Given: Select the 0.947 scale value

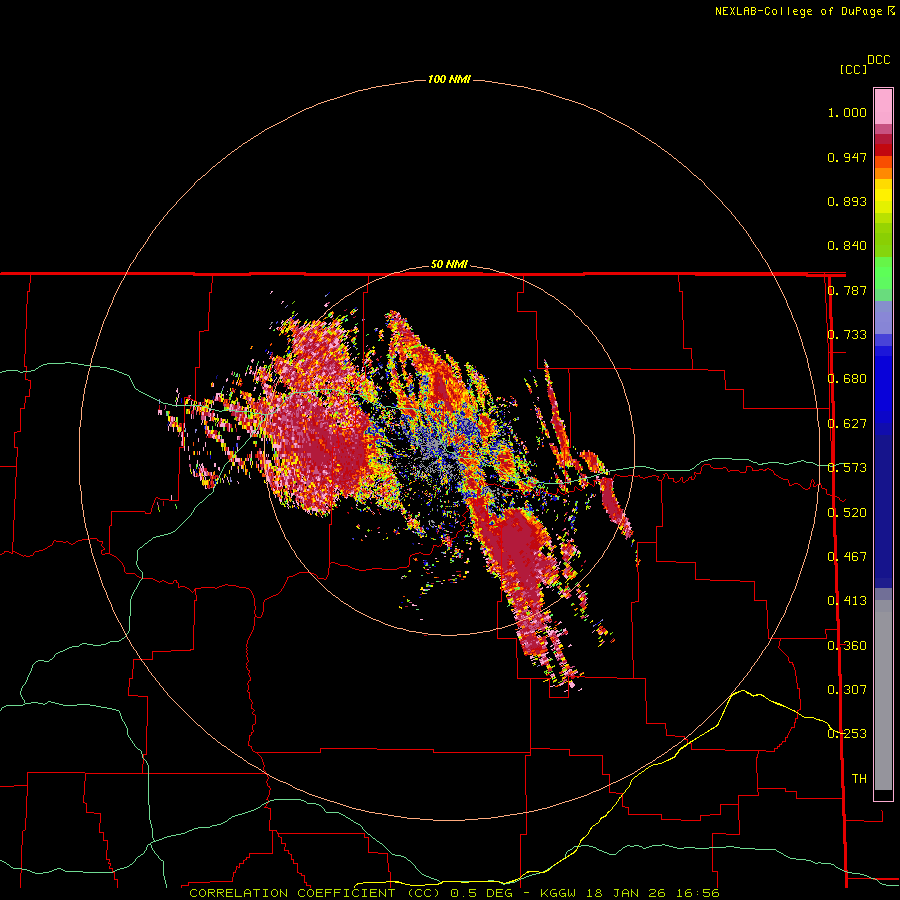Looking at the screenshot, I should (847, 157).
